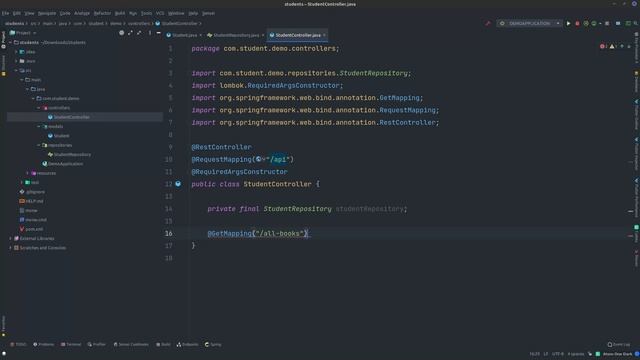
Task: Click the collapse all icon in Project panel
Action: pos(139,33)
